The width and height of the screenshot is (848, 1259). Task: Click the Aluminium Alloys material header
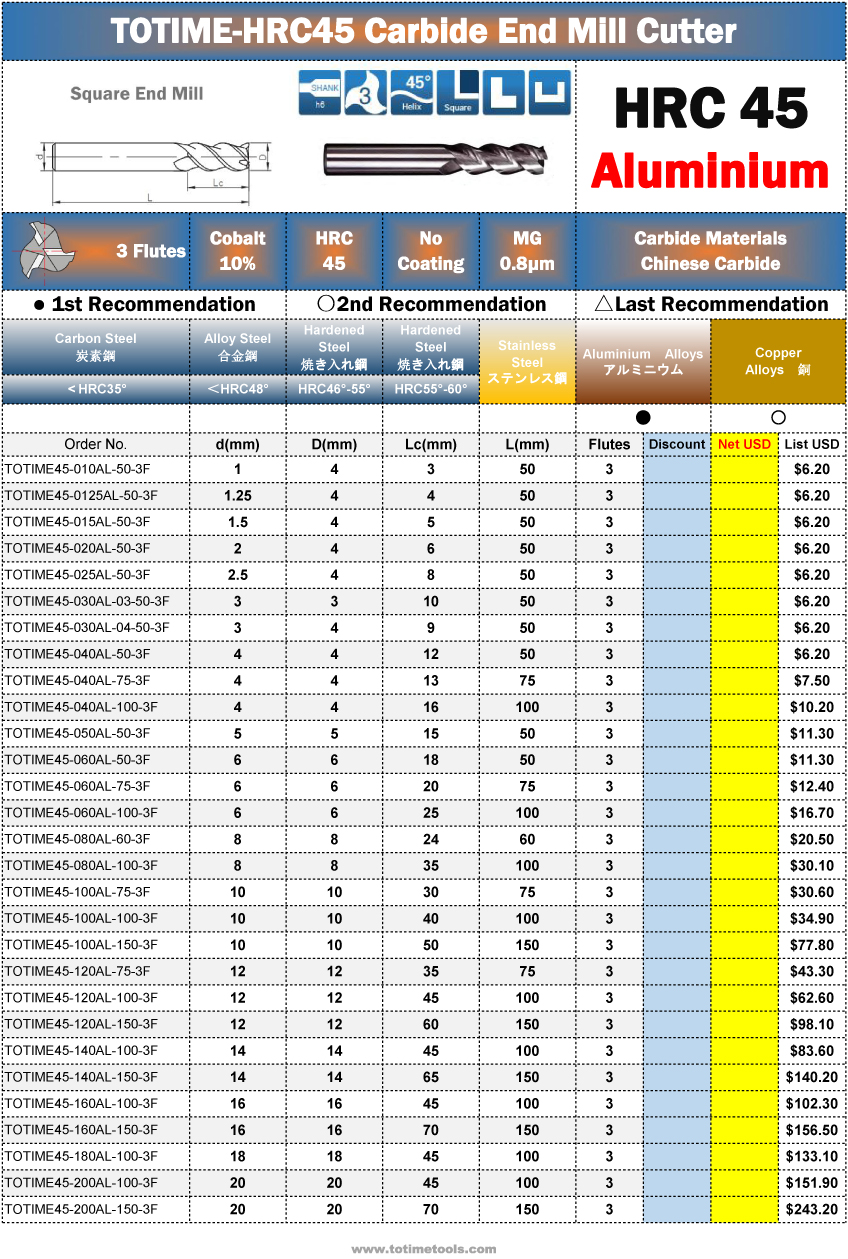(x=643, y=361)
